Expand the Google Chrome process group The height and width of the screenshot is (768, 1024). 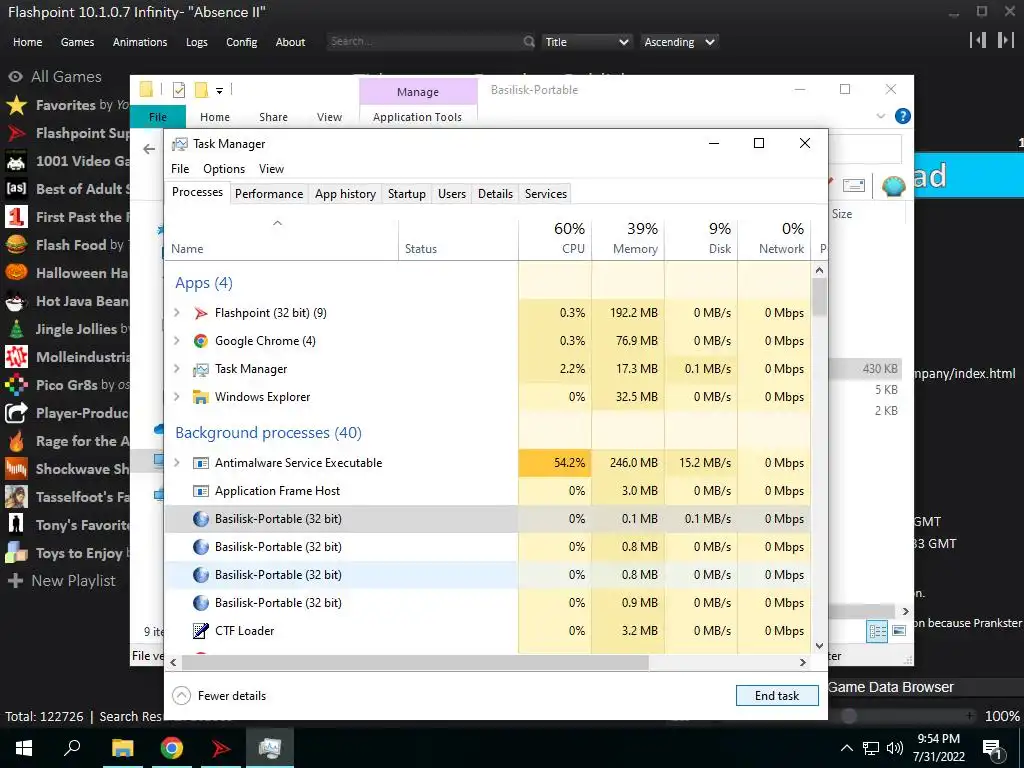coord(177,341)
